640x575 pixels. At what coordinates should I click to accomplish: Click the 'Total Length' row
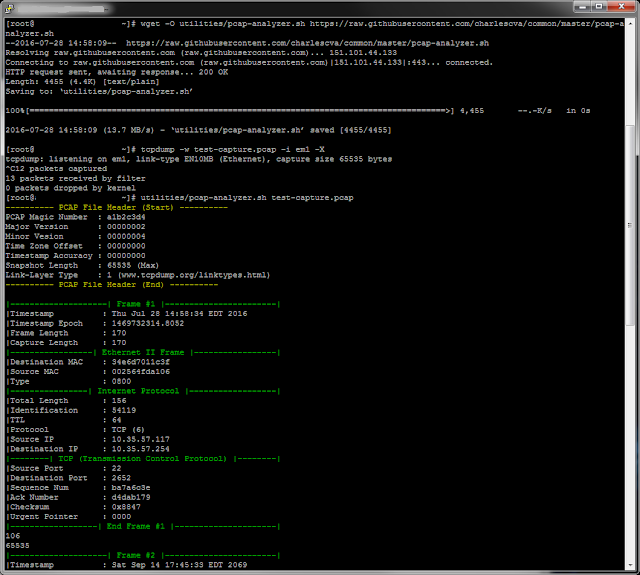tap(66, 401)
